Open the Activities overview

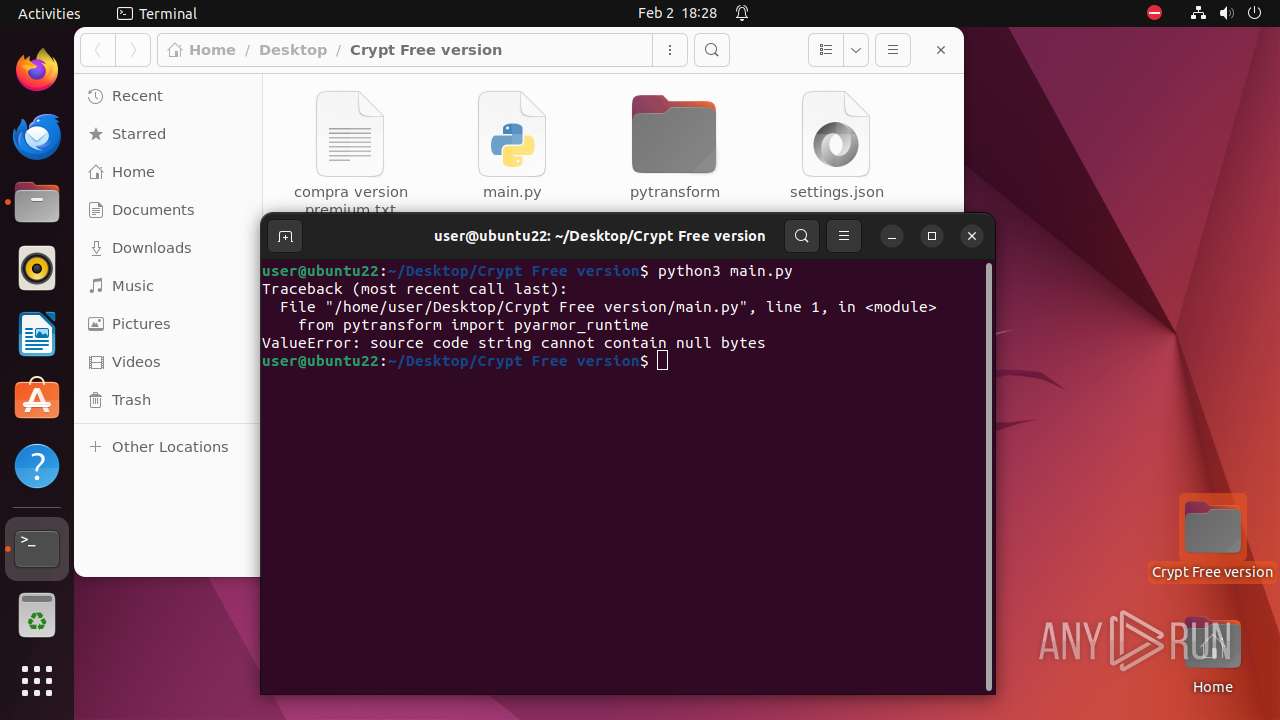(x=49, y=13)
